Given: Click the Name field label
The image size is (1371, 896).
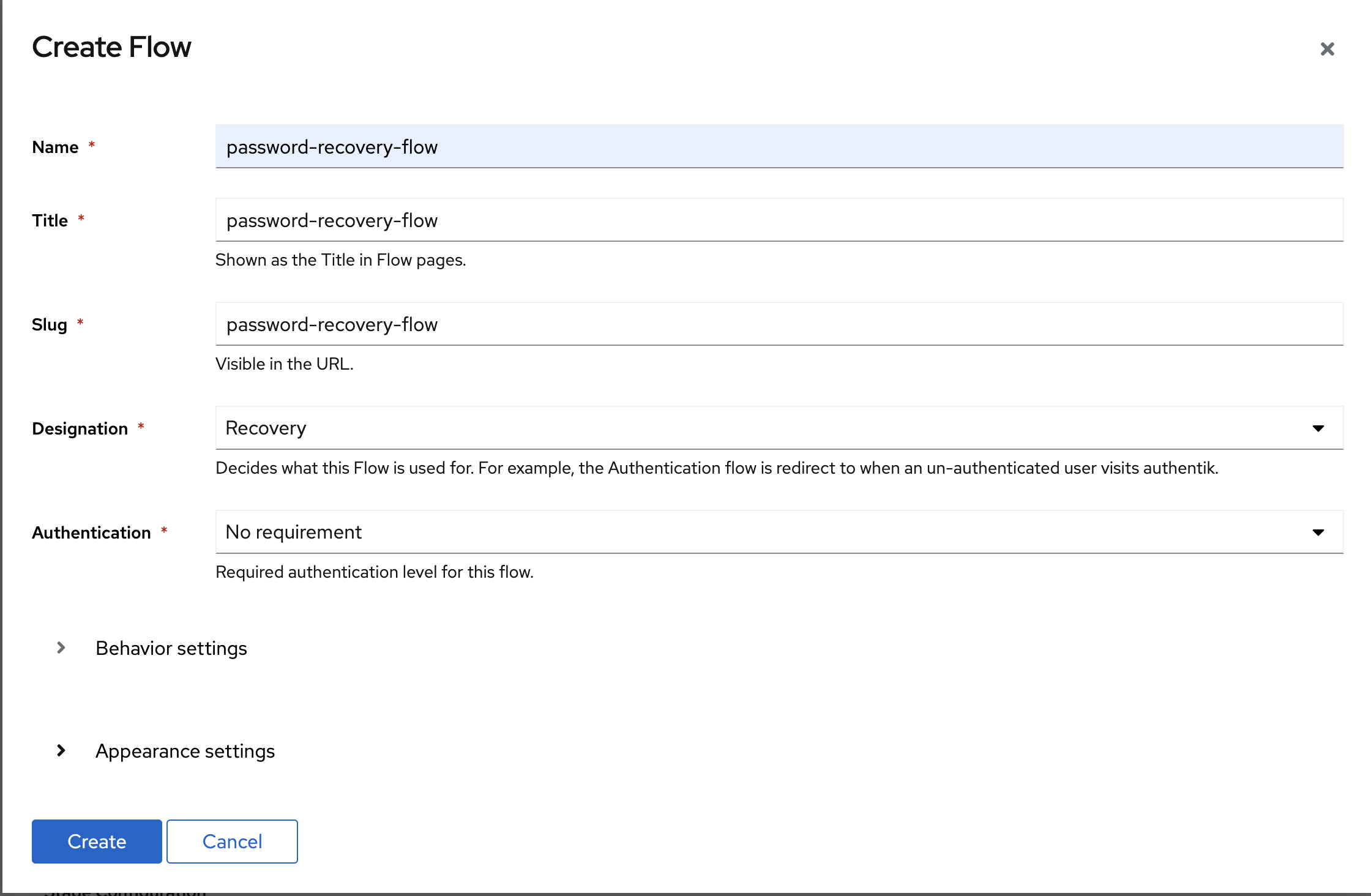Looking at the screenshot, I should point(55,147).
